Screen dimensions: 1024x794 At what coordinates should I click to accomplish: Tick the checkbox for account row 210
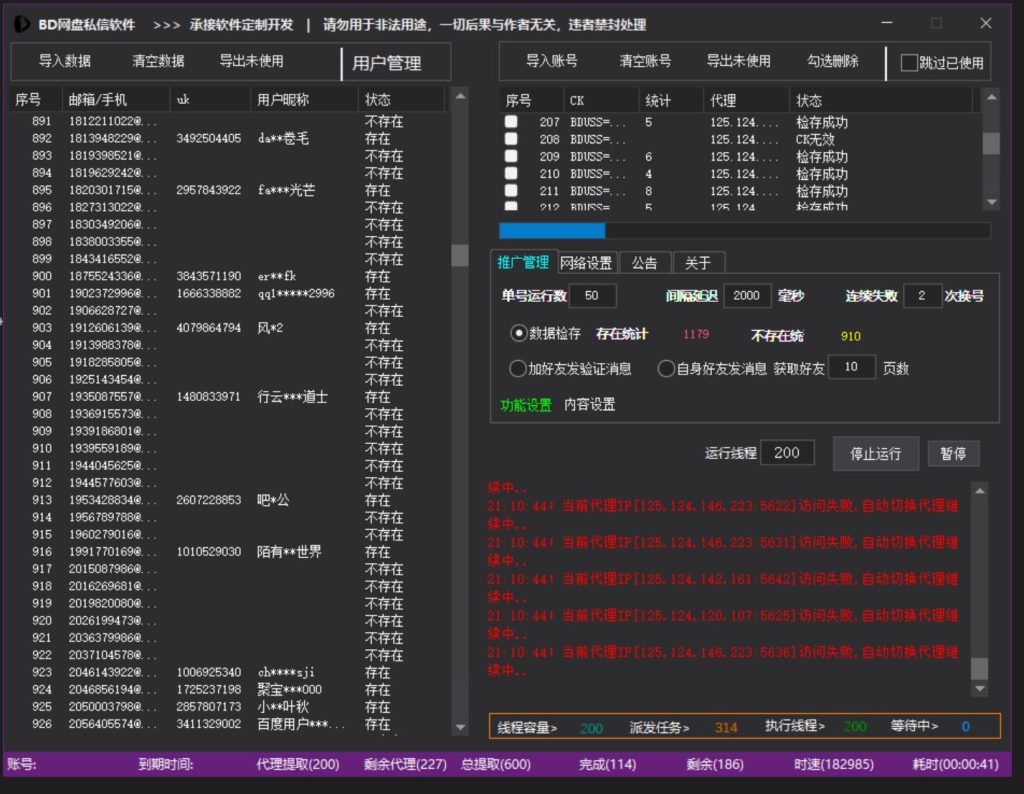pyautogui.click(x=511, y=174)
